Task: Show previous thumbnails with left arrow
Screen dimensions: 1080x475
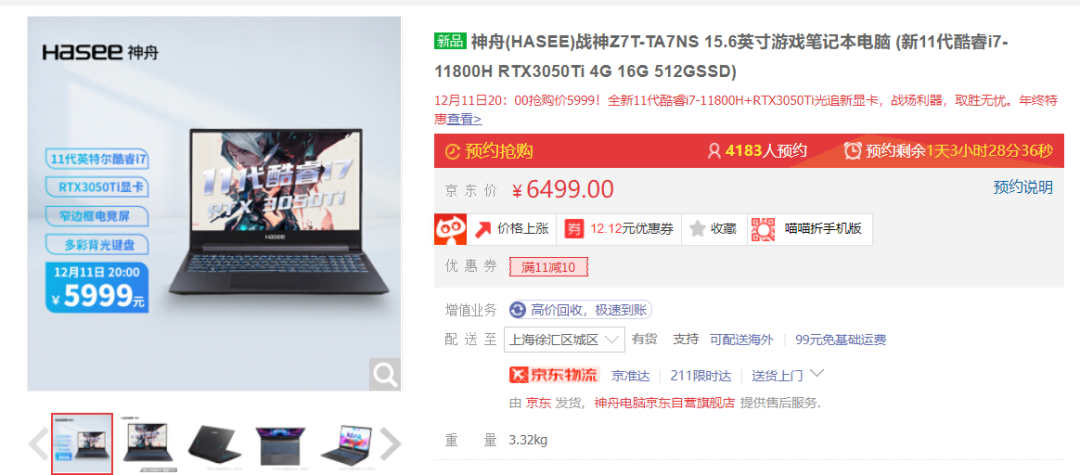Action: pyautogui.click(x=38, y=444)
